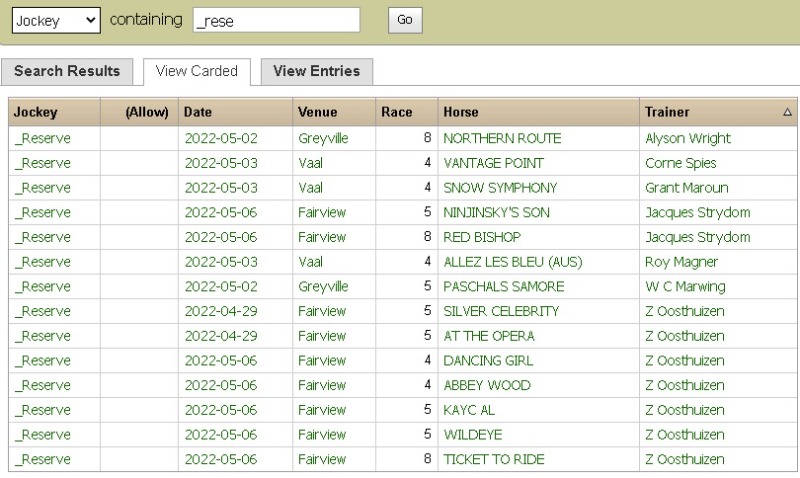Open trainer Alyson Wright link
Screen dimensions: 800x478
click(688, 138)
